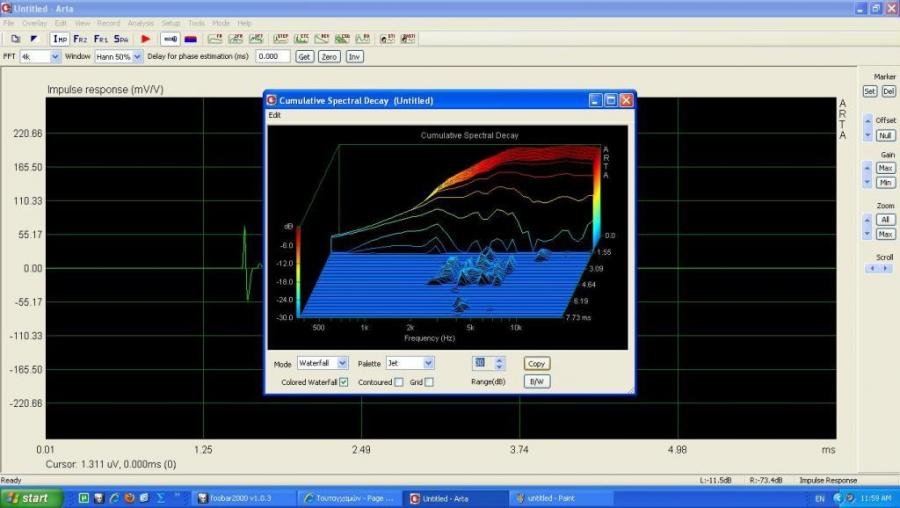Open the STI speech intelligibility icon
900x508 pixels.
point(387,38)
